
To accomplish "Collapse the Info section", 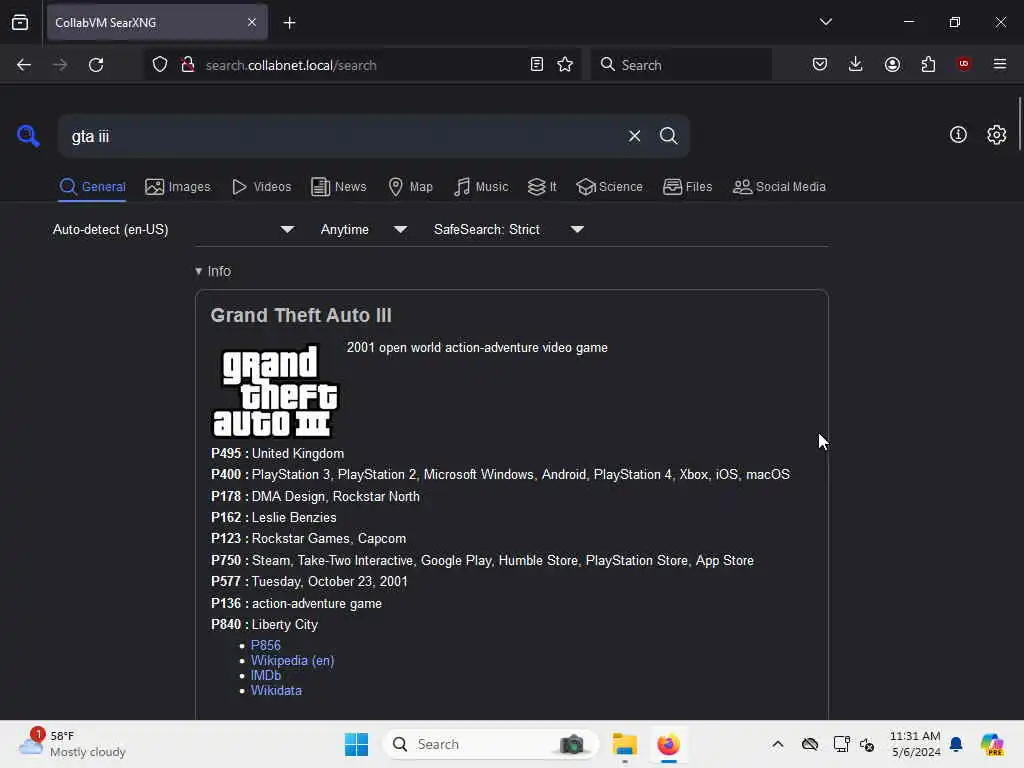I will [213, 271].
